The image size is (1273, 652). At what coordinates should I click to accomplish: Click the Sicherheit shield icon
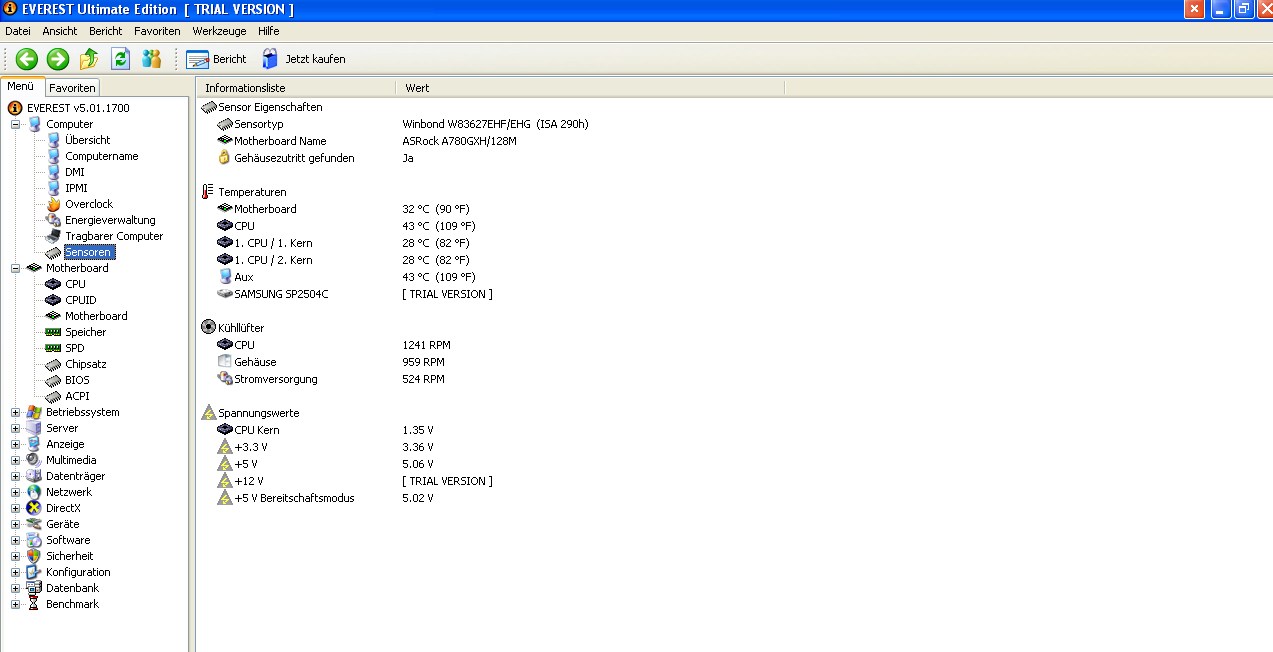coord(34,556)
